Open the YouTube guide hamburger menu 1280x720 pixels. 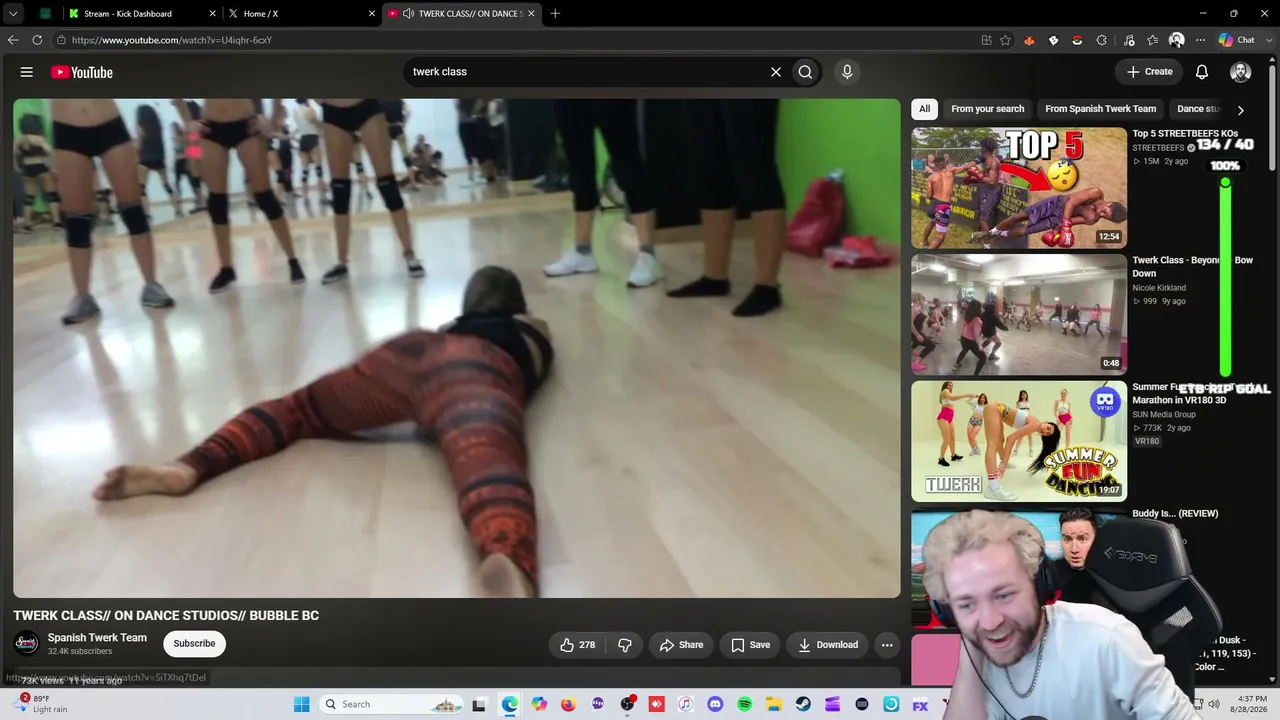pyautogui.click(x=27, y=72)
